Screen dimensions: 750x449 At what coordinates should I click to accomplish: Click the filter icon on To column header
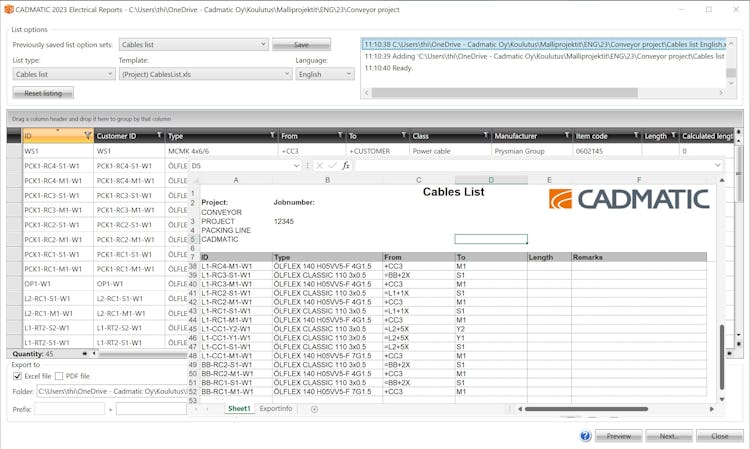404,136
